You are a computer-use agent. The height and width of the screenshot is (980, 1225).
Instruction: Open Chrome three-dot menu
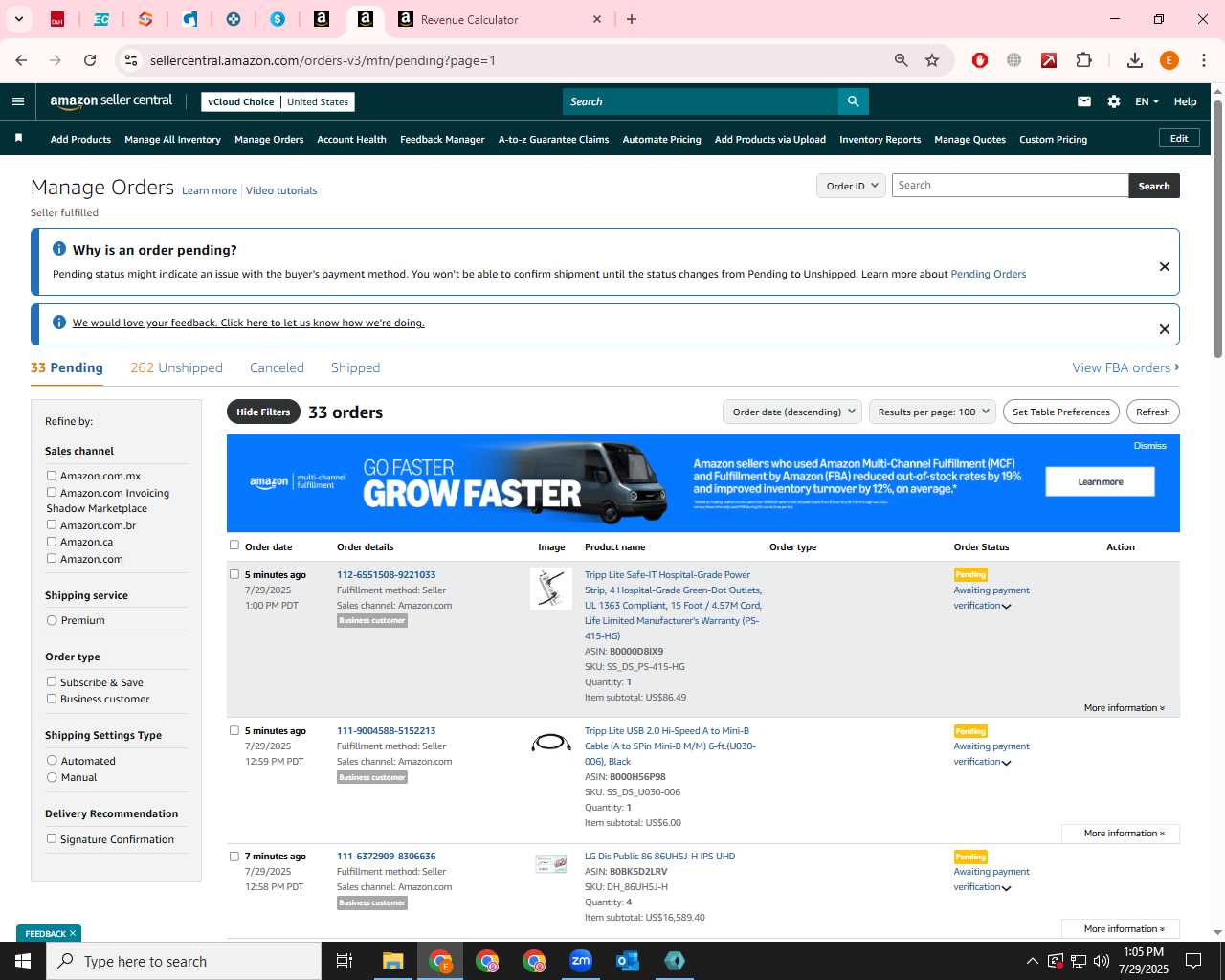coord(1204,60)
